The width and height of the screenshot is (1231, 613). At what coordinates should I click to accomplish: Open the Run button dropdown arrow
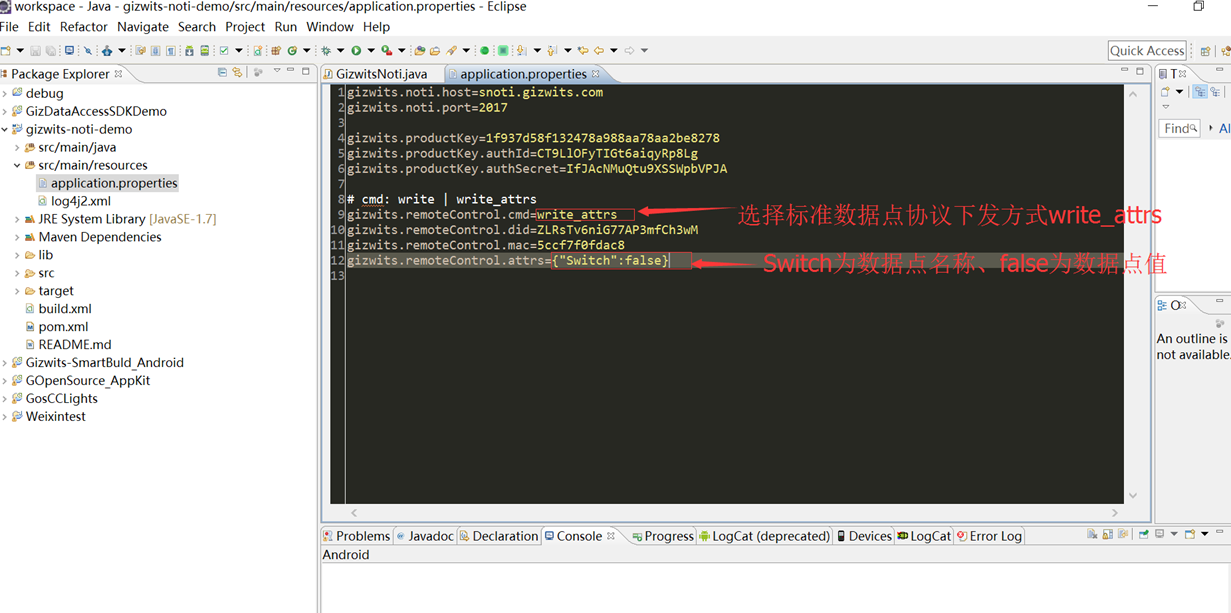[x=370, y=50]
